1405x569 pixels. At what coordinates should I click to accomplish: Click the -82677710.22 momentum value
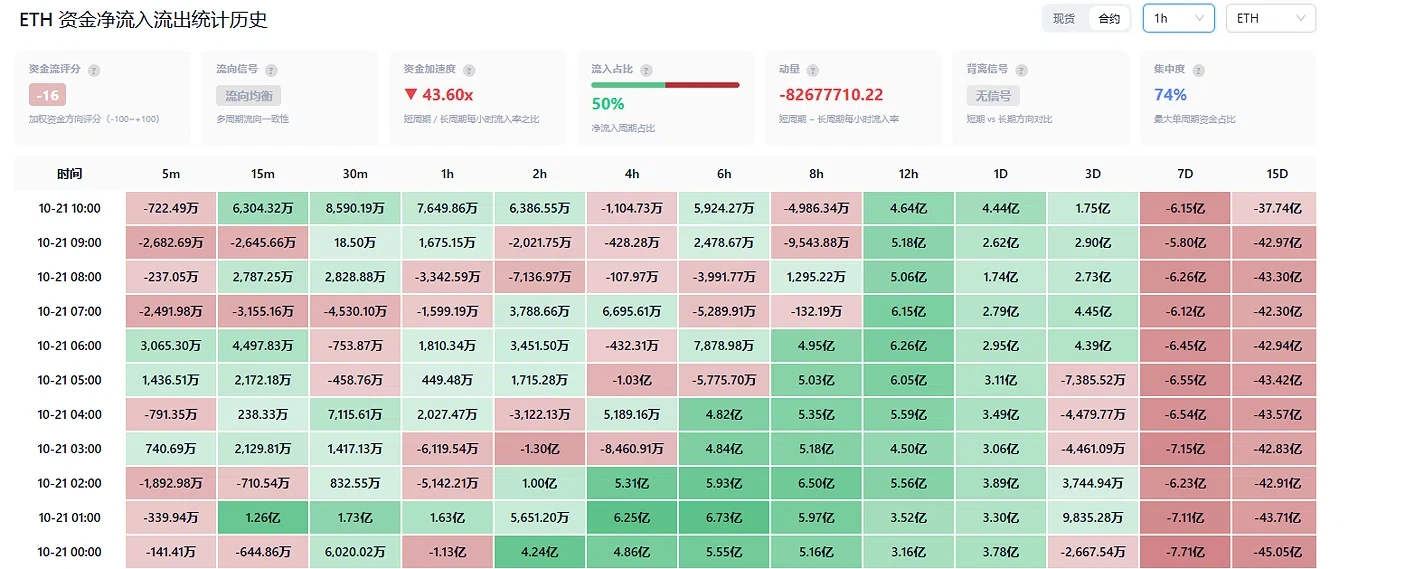831,95
